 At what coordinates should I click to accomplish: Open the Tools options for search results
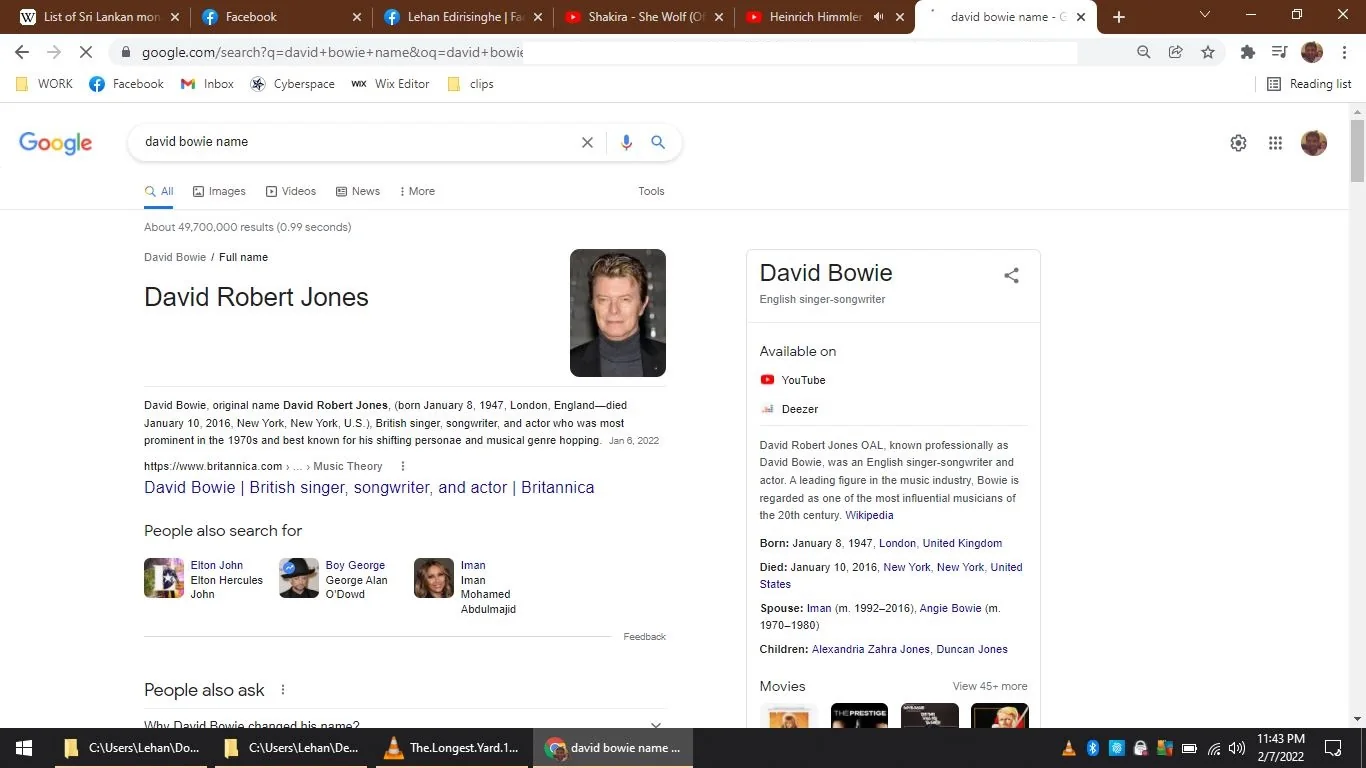click(x=651, y=191)
